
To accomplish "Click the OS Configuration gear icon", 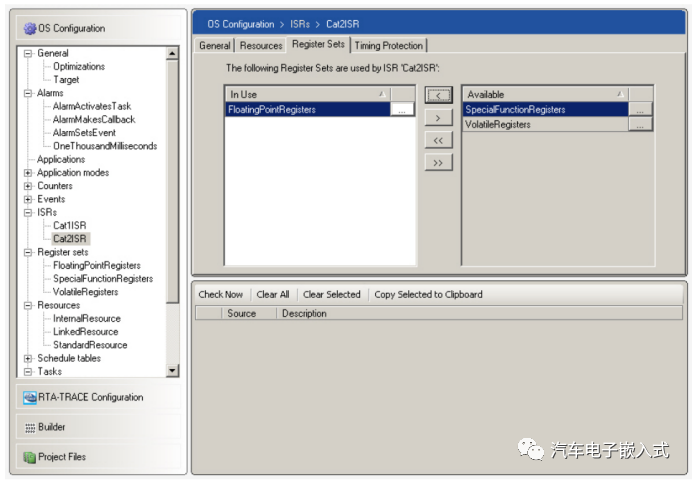I will pos(30,28).
